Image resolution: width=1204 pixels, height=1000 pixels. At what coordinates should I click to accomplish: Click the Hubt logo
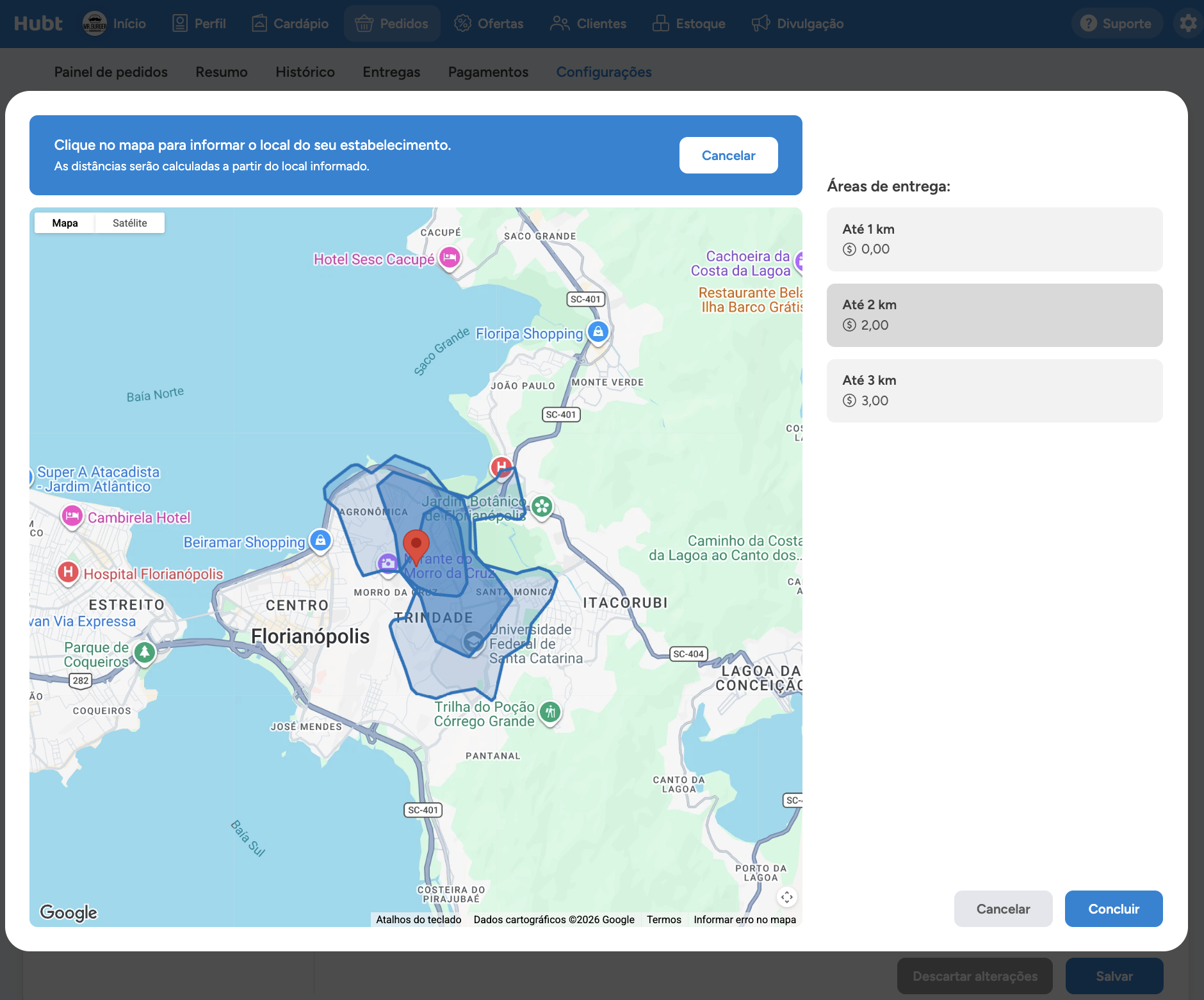point(38,24)
